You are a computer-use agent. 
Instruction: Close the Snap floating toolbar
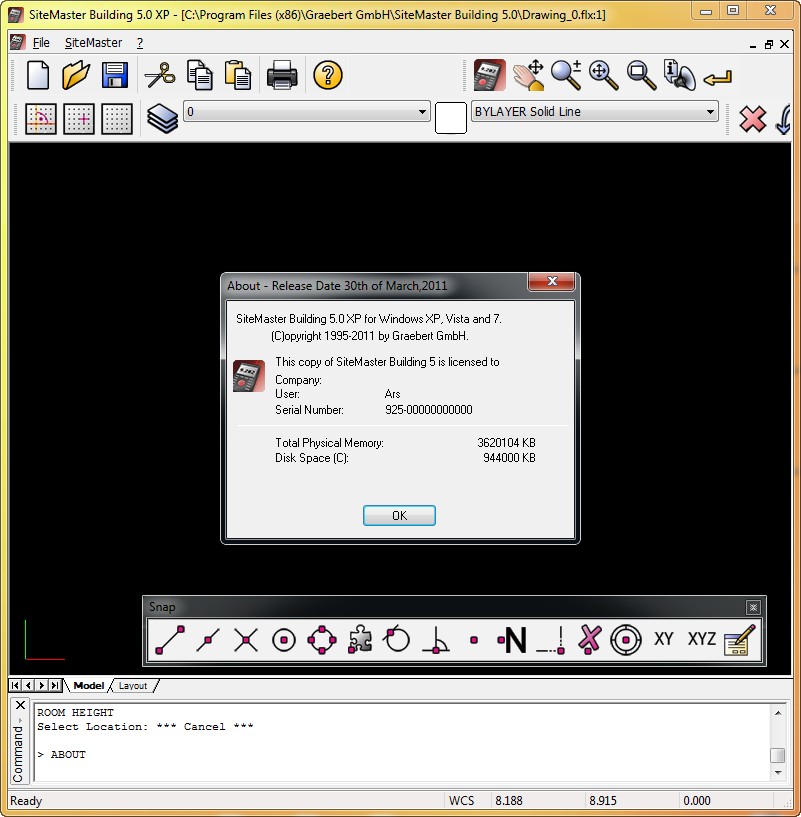click(x=753, y=607)
